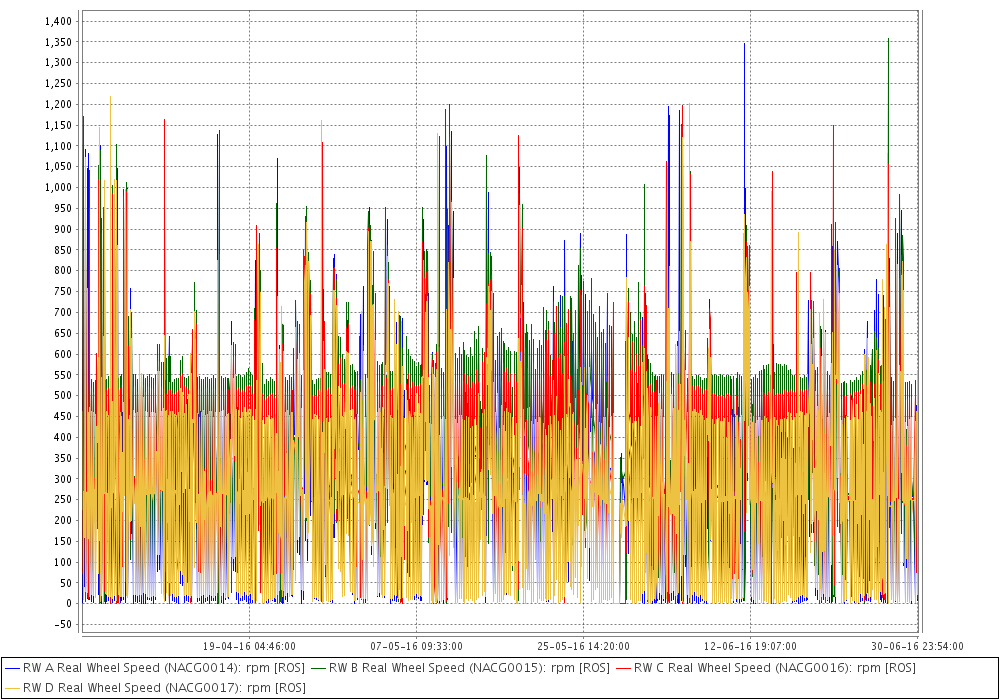Click the 30-06-16 23:54:00 time axis label
This screenshot has width=1000, height=700.
[917, 646]
